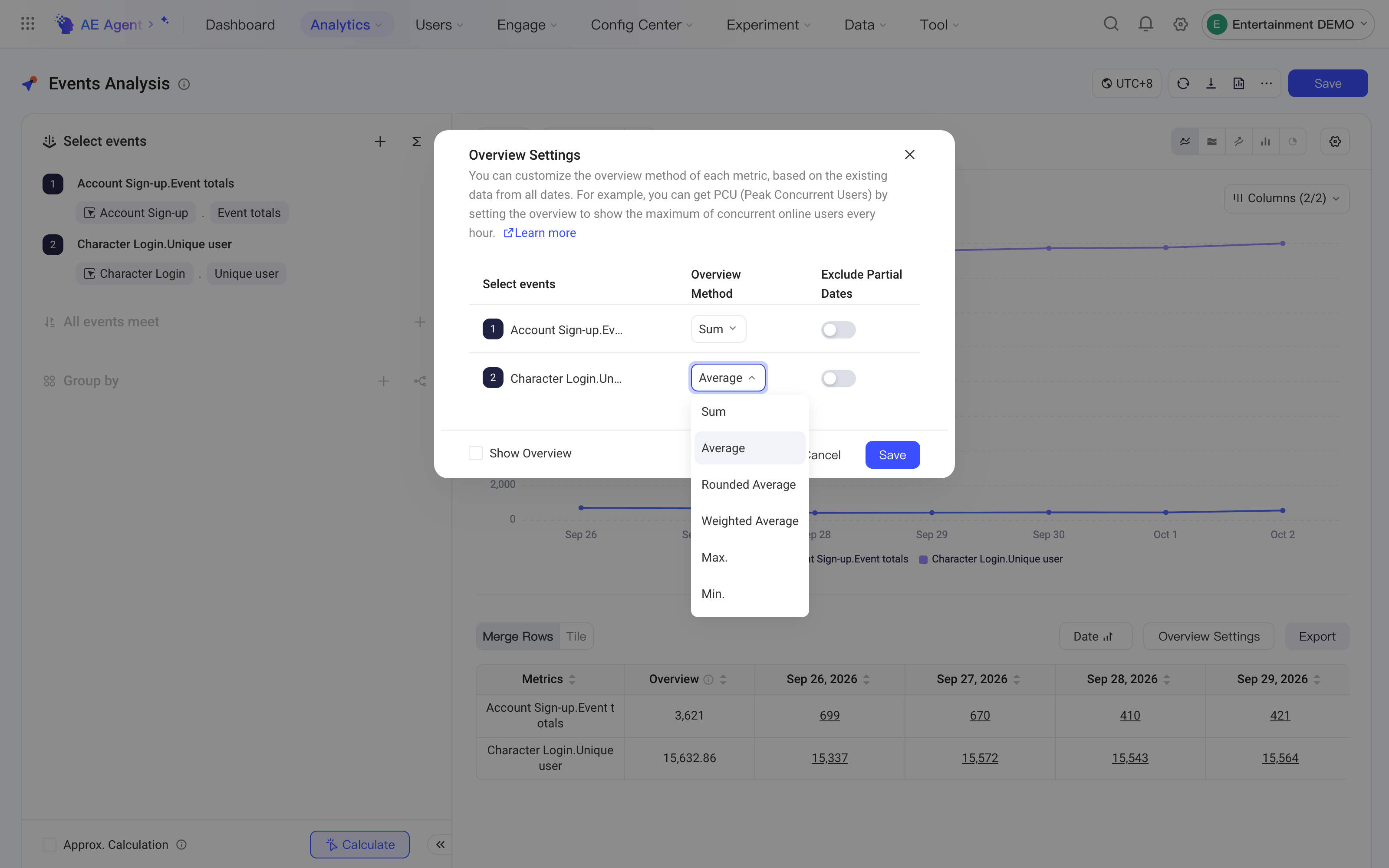Open the search magnifier icon
Viewport: 1389px width, 868px height.
tap(1111, 24)
